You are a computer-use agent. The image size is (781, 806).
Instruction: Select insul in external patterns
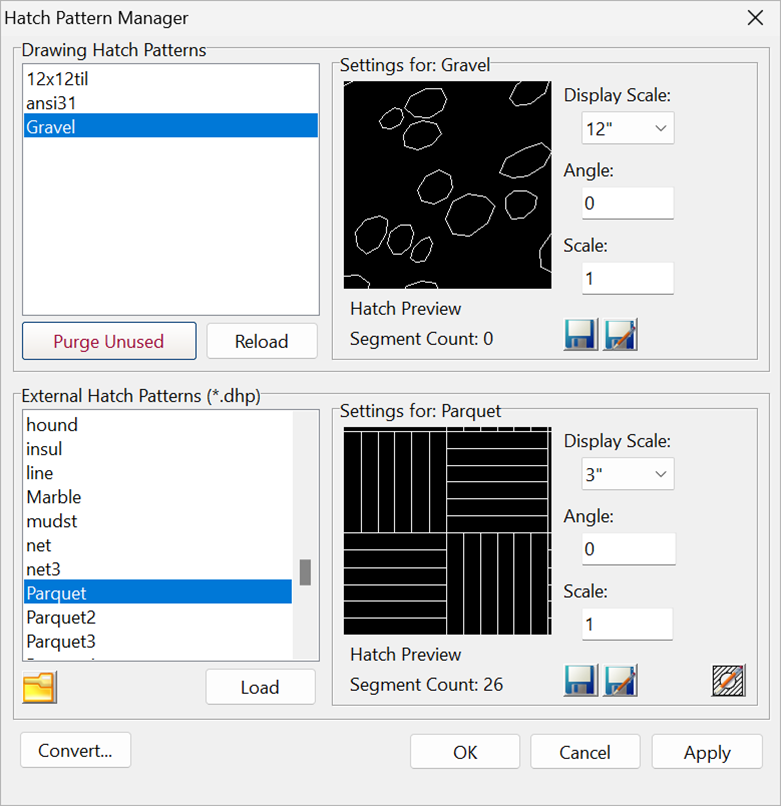click(x=158, y=449)
